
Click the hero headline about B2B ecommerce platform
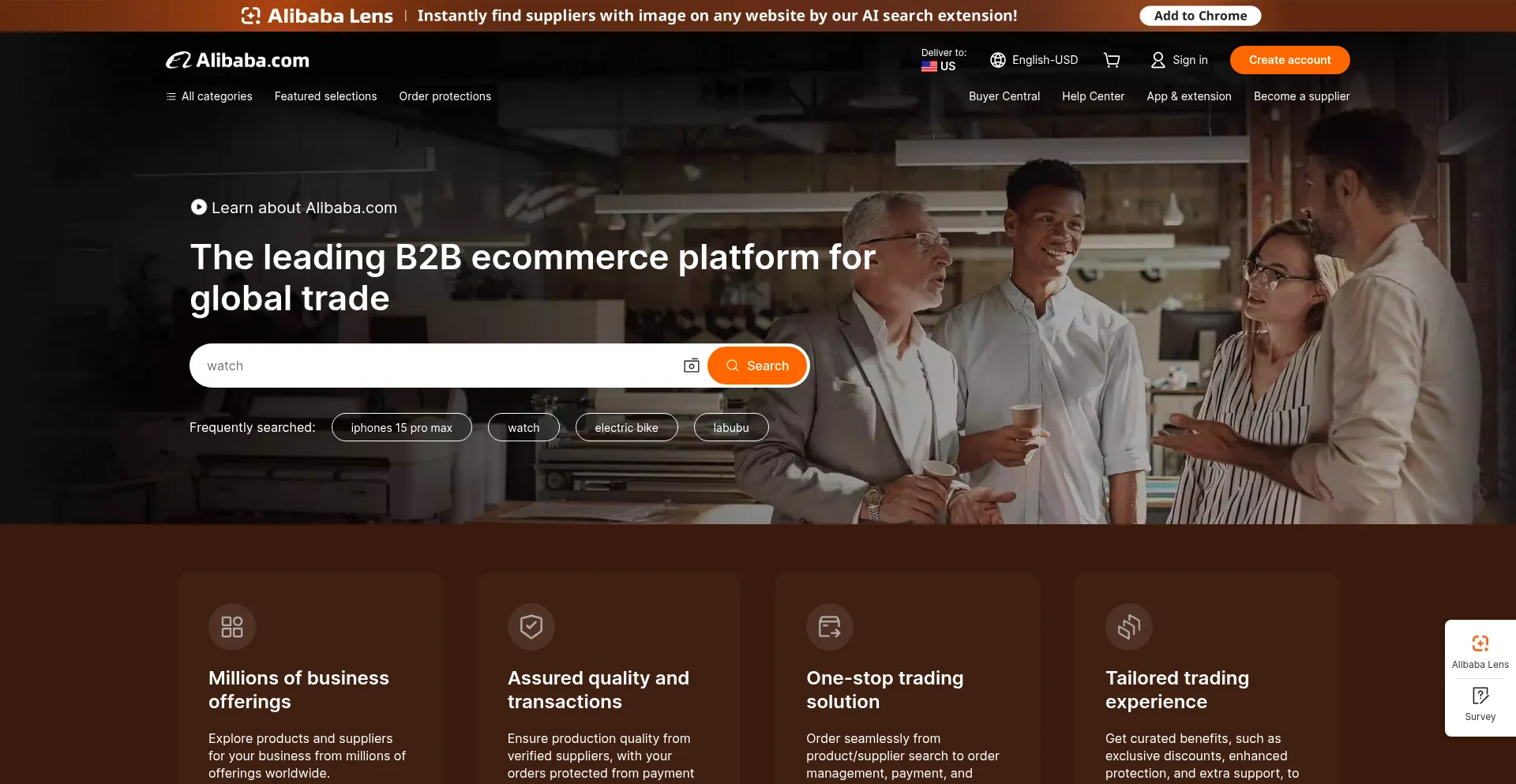coord(533,278)
